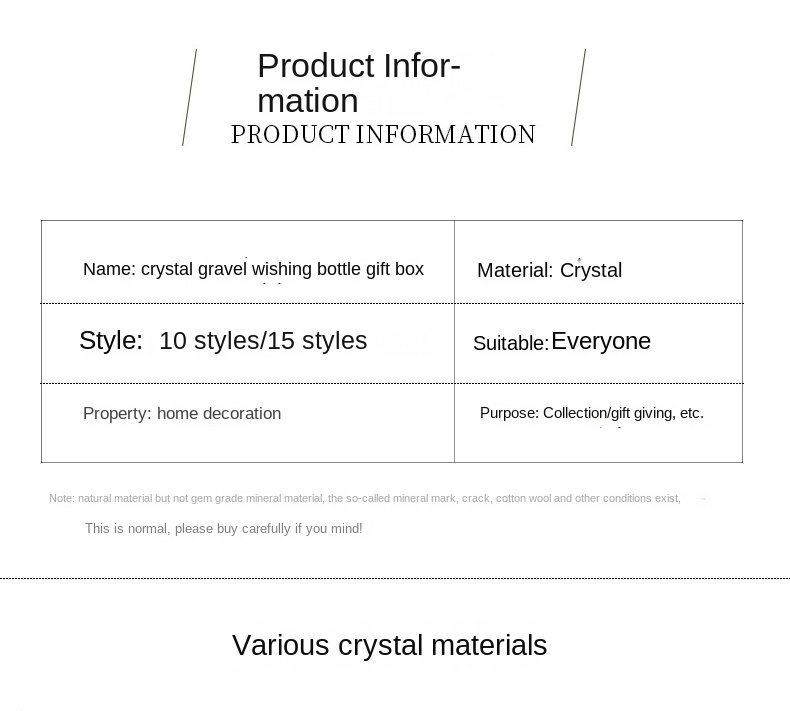Click the "Material:" label

pos(515,270)
